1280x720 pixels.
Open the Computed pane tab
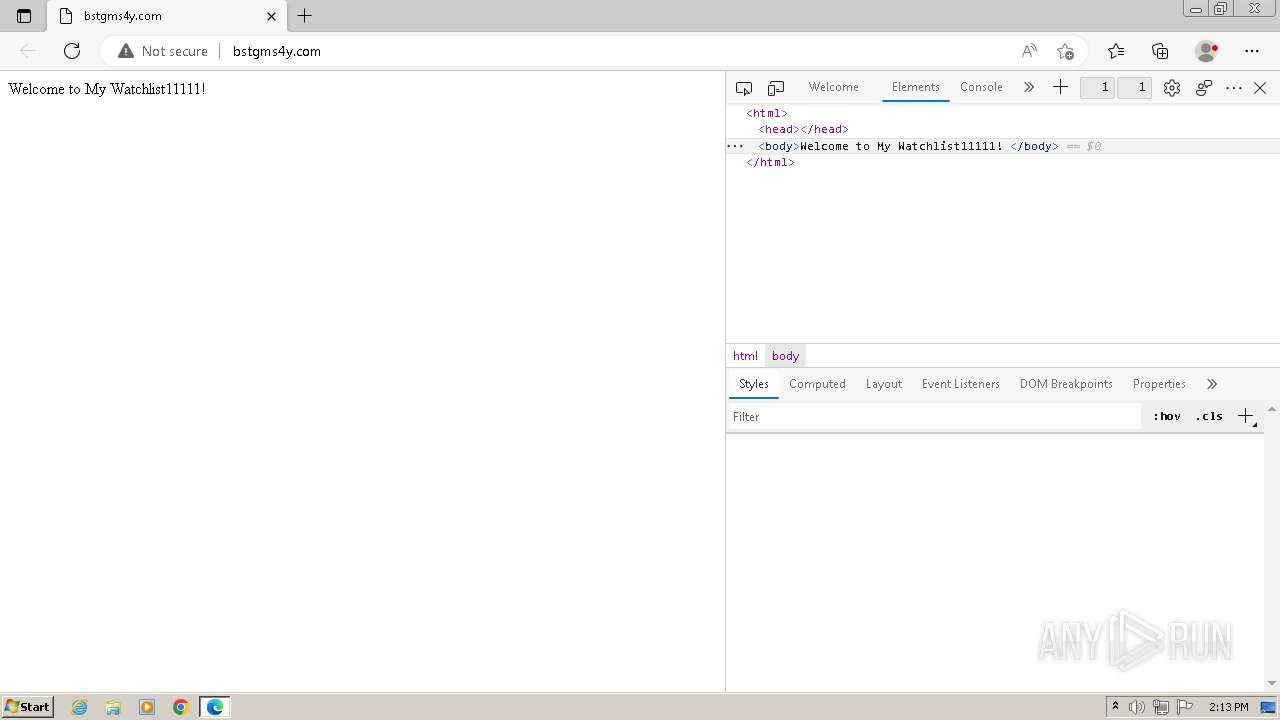(817, 384)
